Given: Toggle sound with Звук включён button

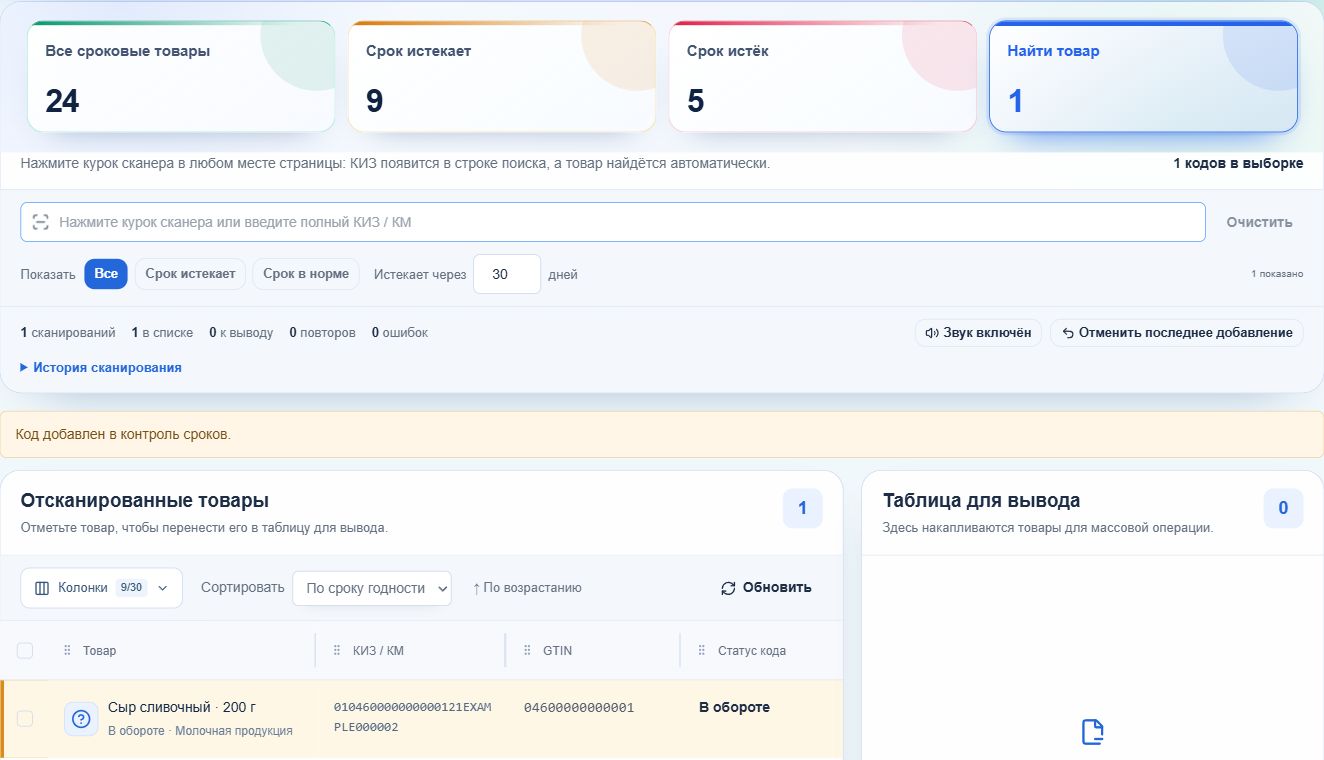Looking at the screenshot, I should point(978,333).
